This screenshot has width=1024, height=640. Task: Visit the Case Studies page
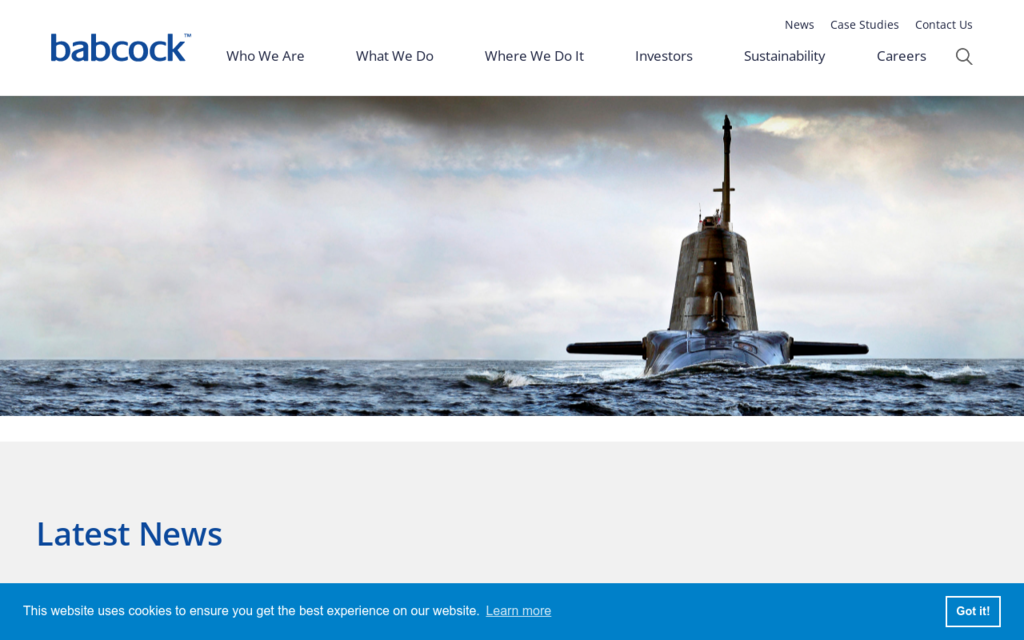[x=864, y=25]
